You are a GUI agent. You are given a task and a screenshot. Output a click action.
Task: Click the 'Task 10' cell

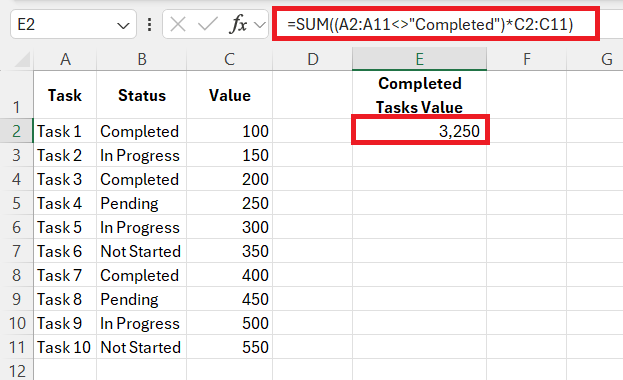pos(65,347)
